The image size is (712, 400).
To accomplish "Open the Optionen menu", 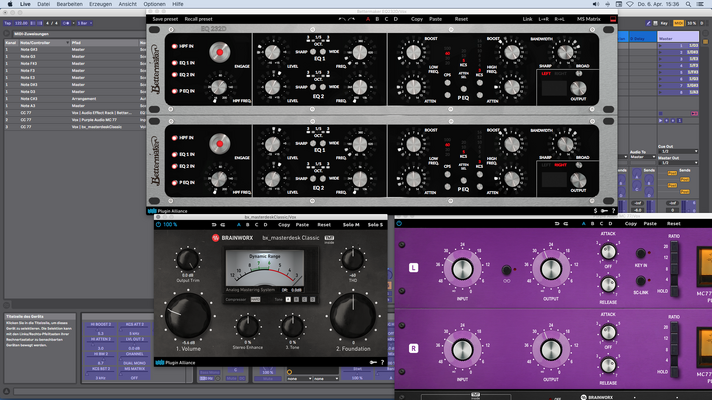I will click(x=154, y=4).
